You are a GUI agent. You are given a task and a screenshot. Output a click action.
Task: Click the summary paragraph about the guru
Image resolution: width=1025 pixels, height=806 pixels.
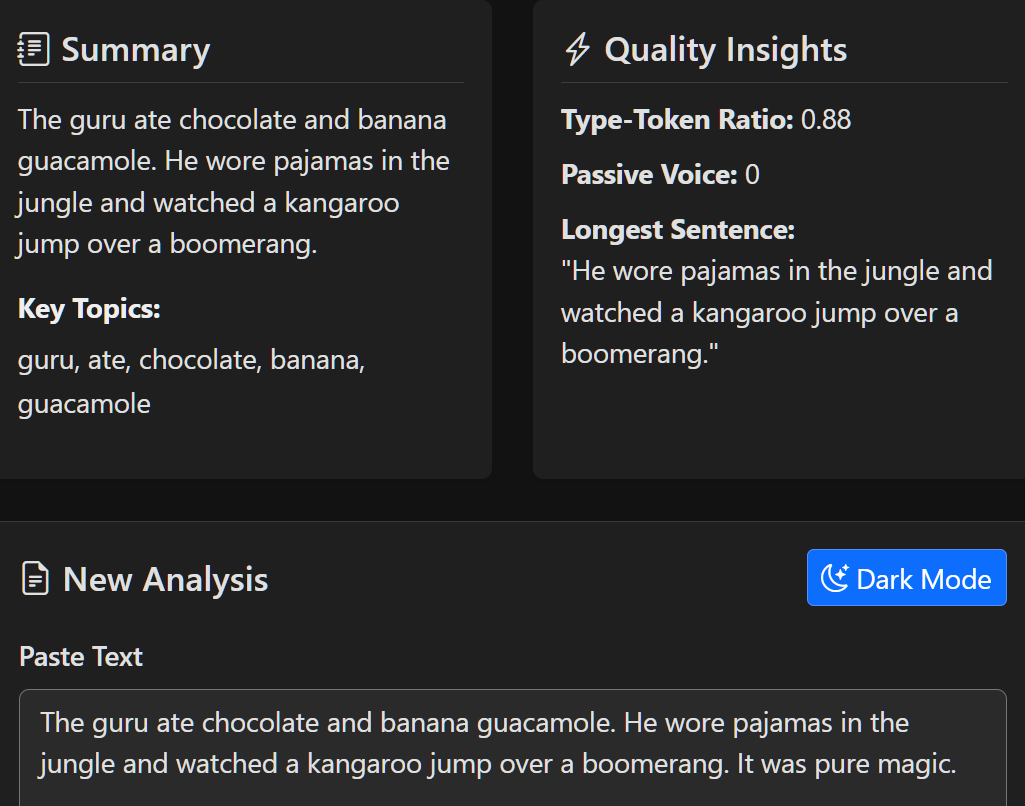click(x=233, y=182)
